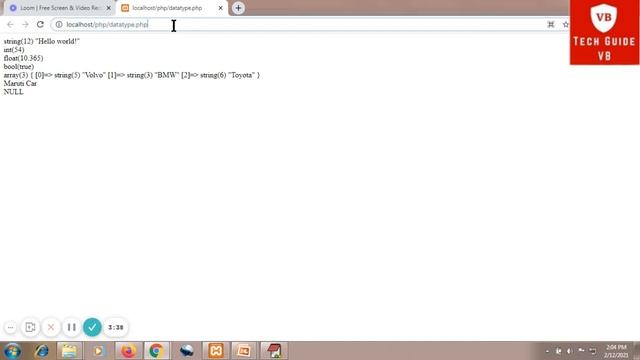Click the address bar URL field
Image resolution: width=640 pixels, height=360 pixels.
tap(302, 24)
